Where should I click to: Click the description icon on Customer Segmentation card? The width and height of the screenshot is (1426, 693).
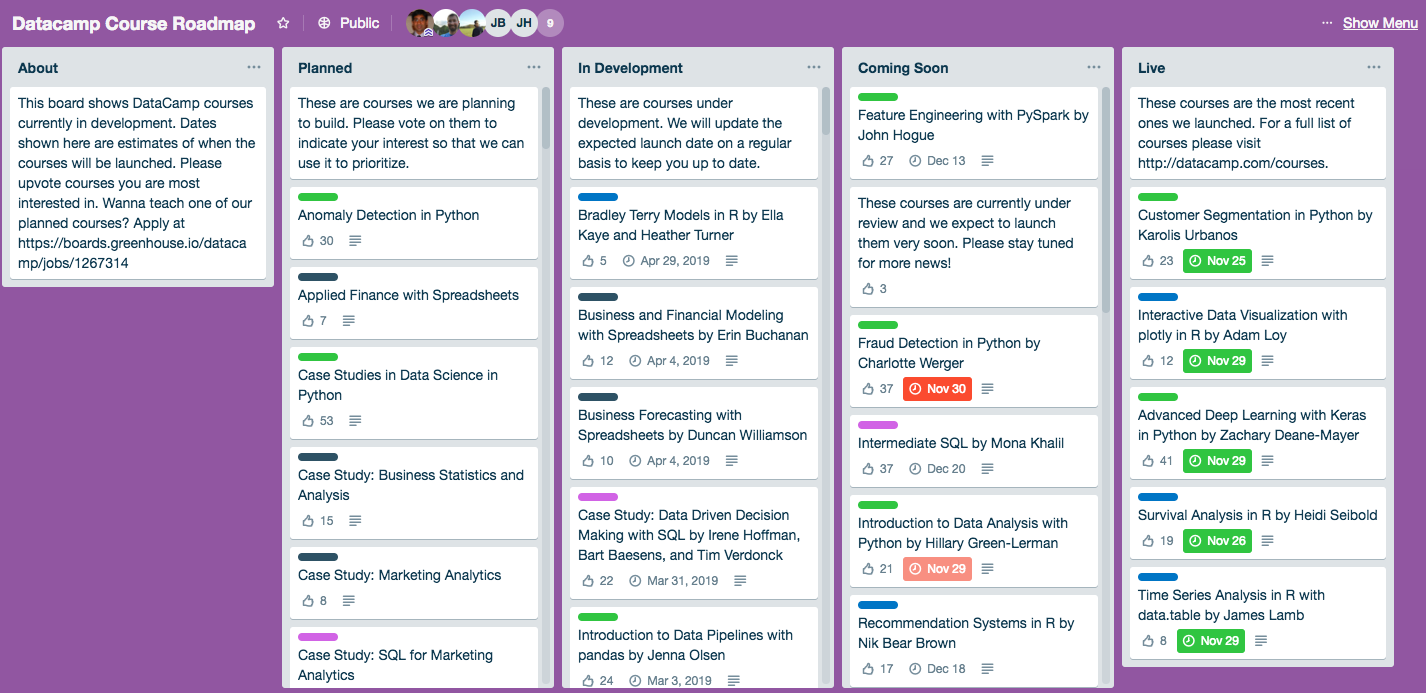point(1266,261)
